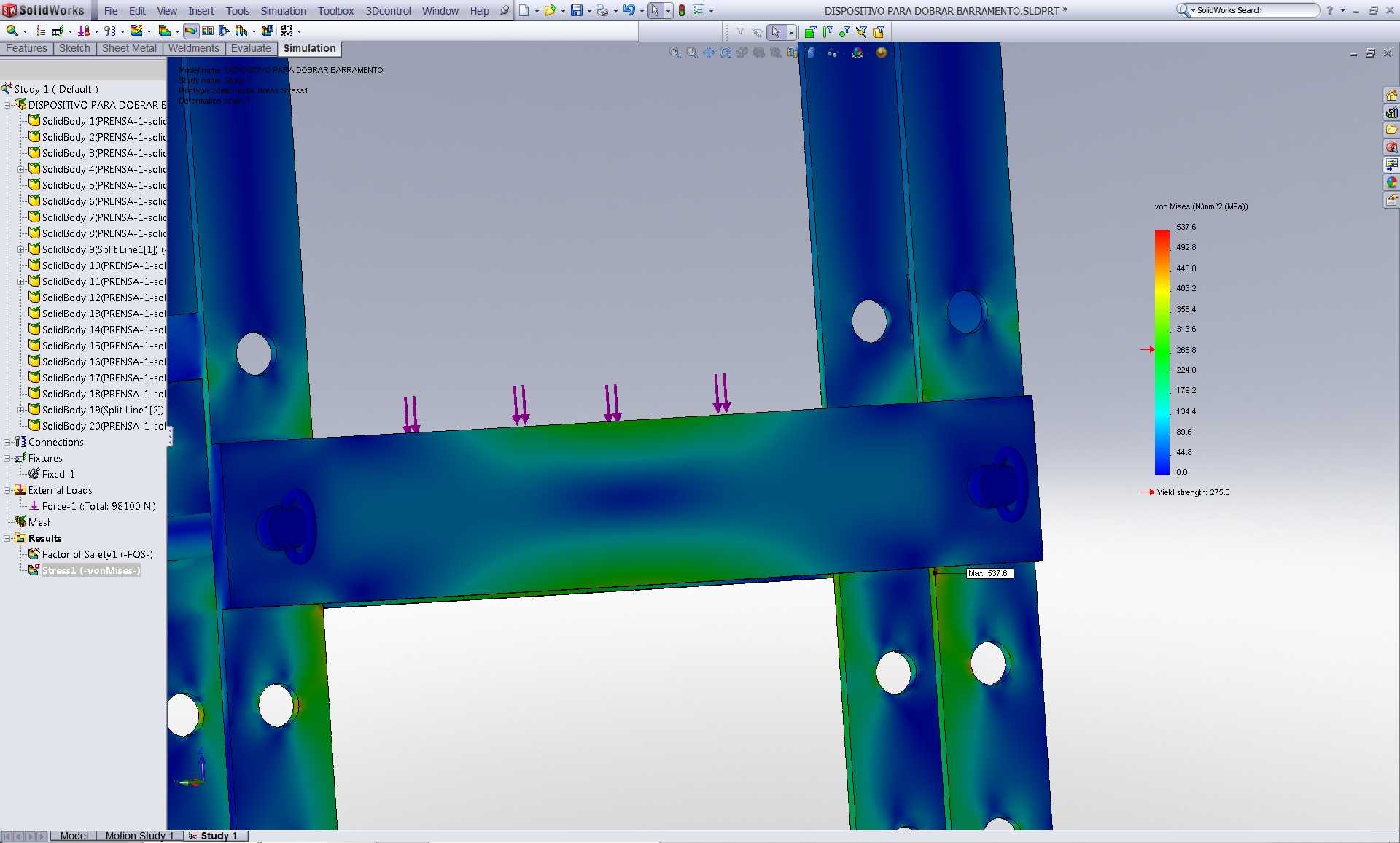
Task: Open the Simulation menu
Action: click(x=283, y=11)
